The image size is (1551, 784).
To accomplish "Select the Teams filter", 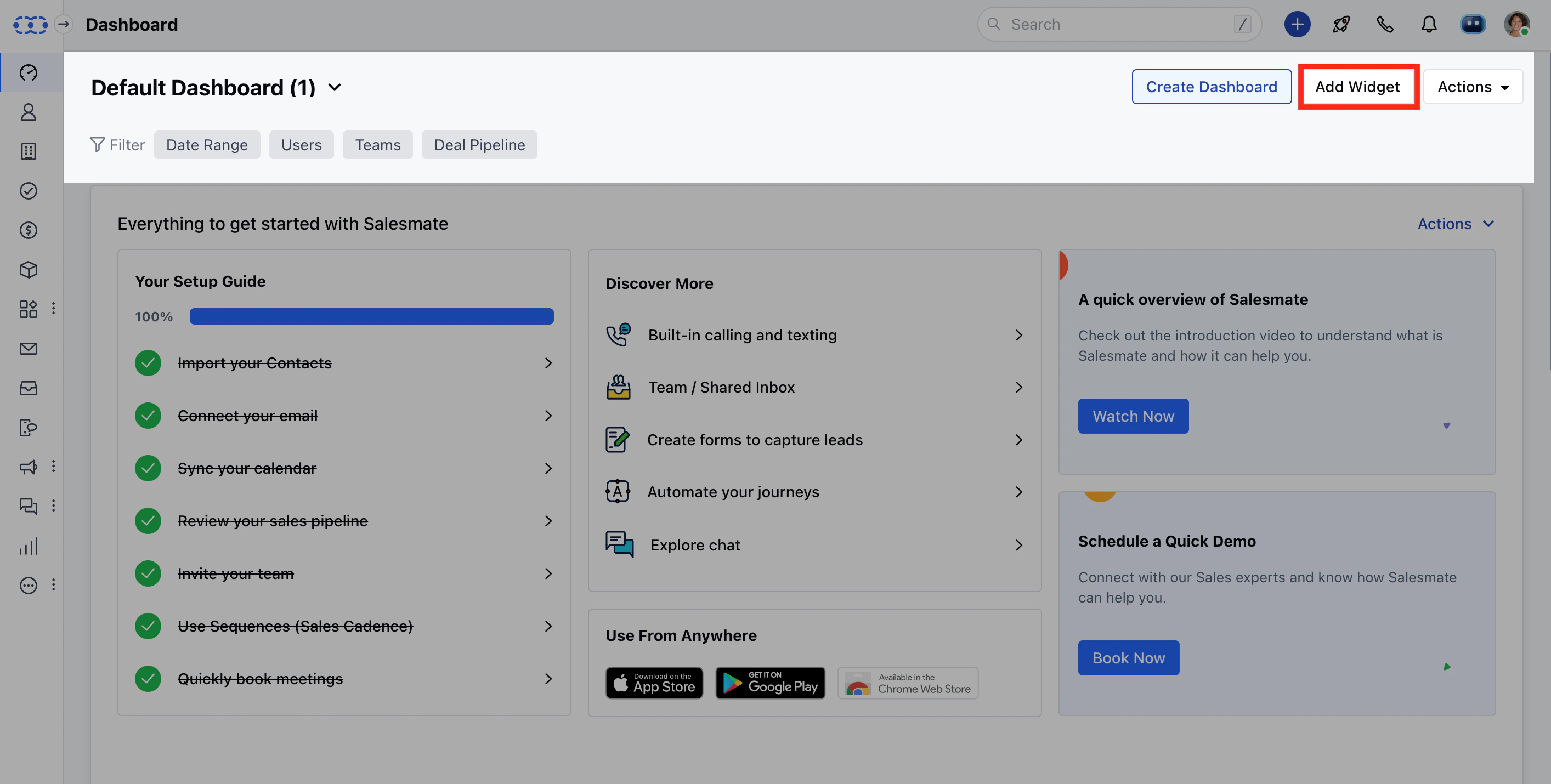I will (377, 145).
